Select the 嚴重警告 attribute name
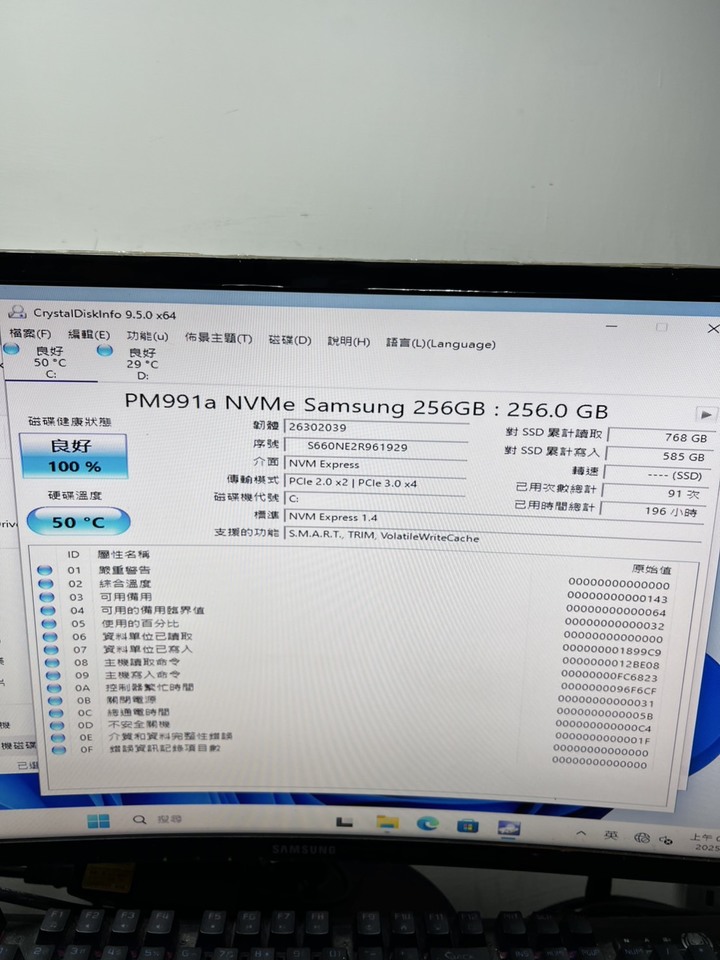 124,570
